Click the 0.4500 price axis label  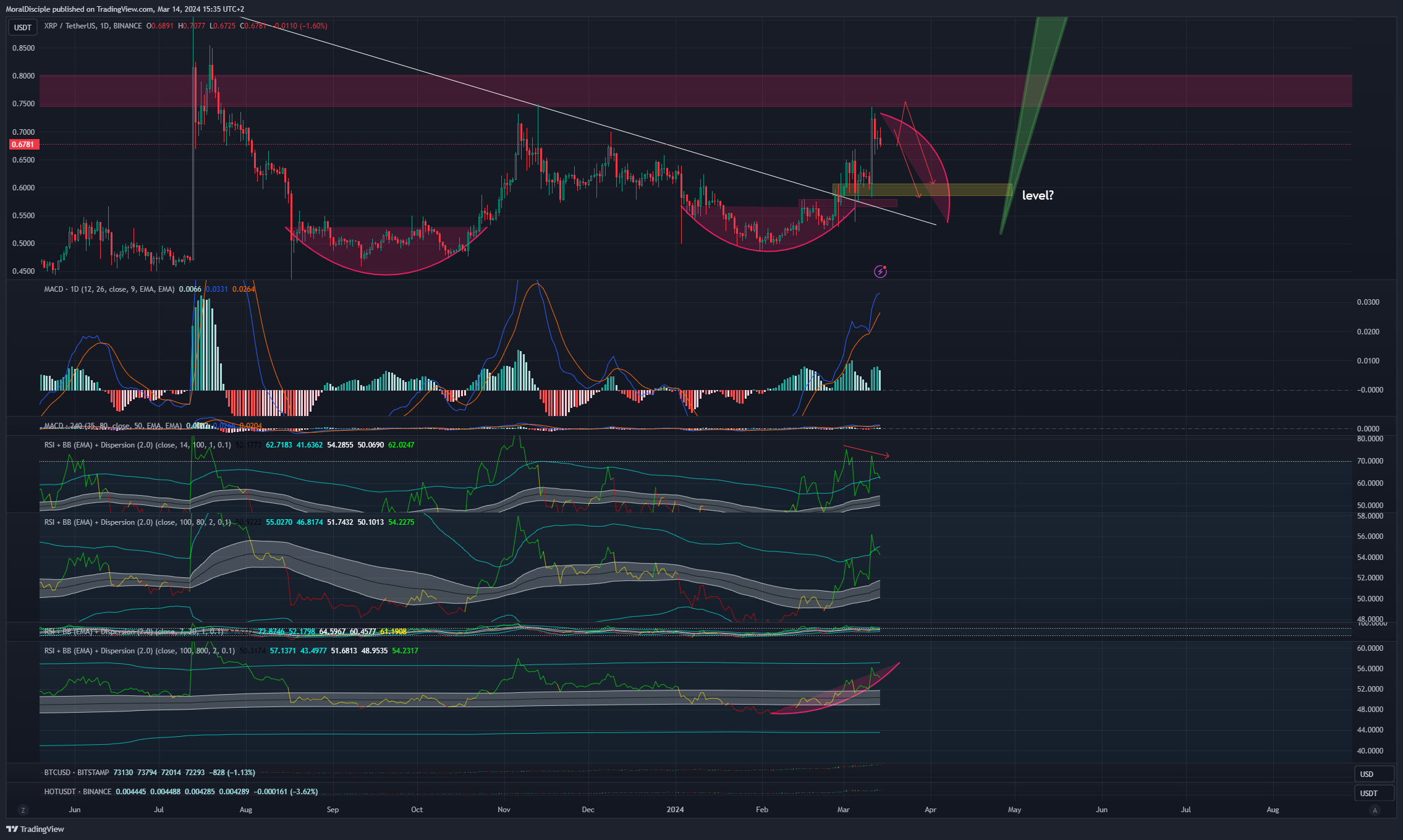(23, 271)
